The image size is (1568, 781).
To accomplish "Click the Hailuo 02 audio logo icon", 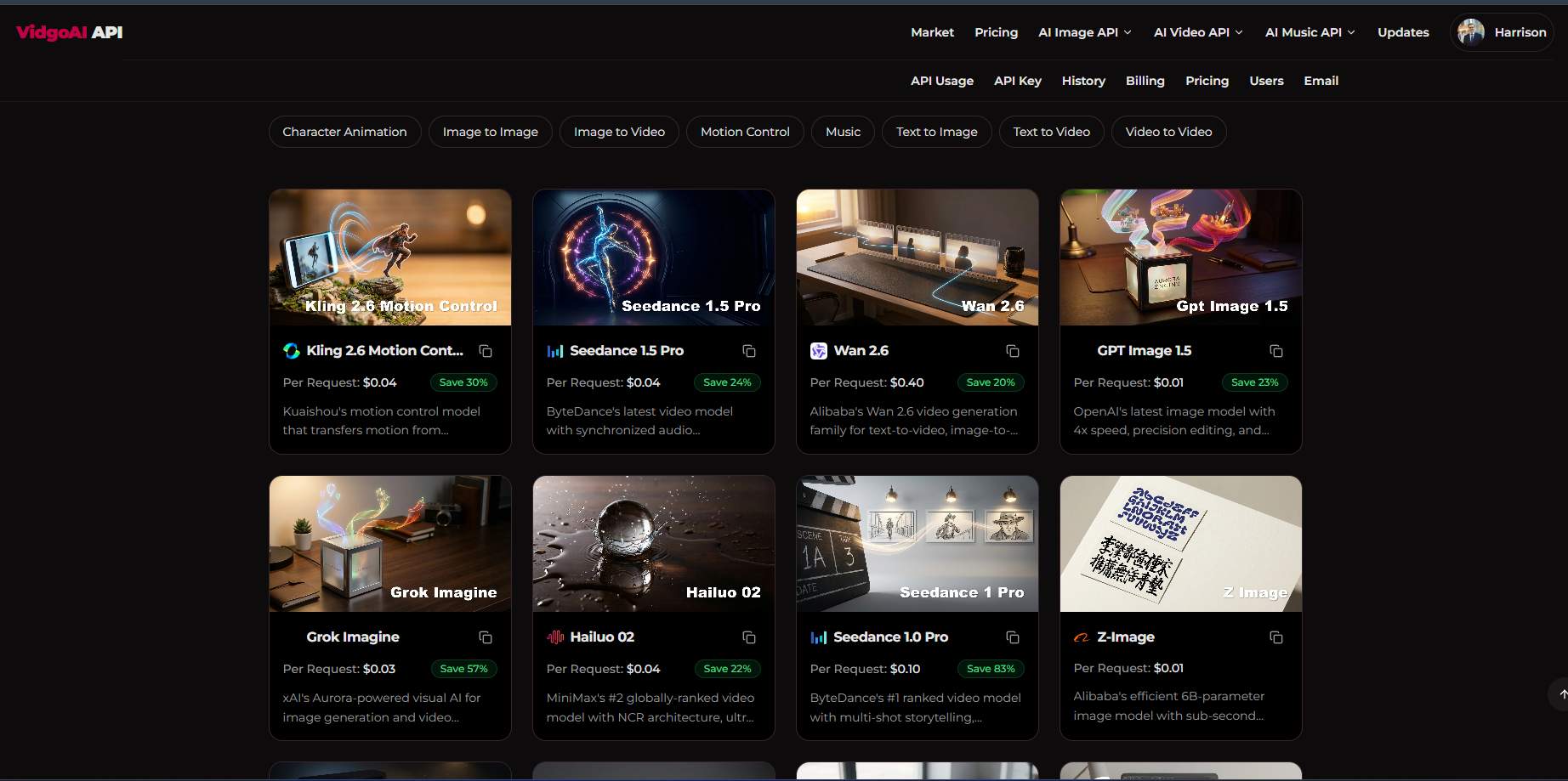I will (x=555, y=637).
